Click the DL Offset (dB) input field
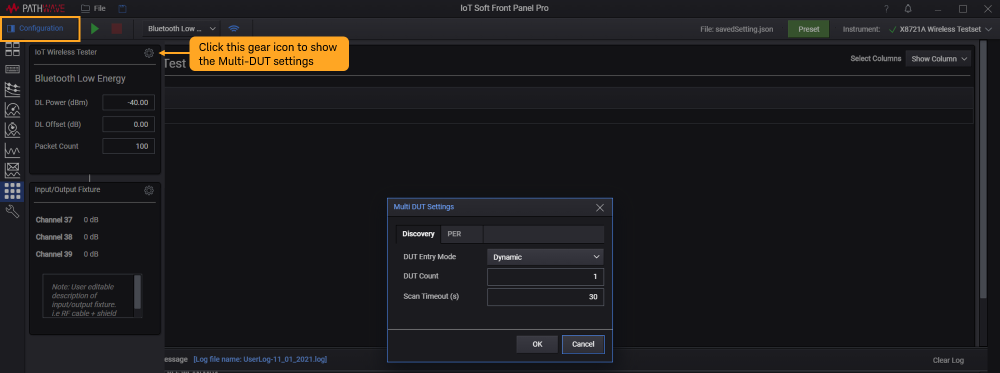Screen dimensions: 1000x373 tap(128, 124)
